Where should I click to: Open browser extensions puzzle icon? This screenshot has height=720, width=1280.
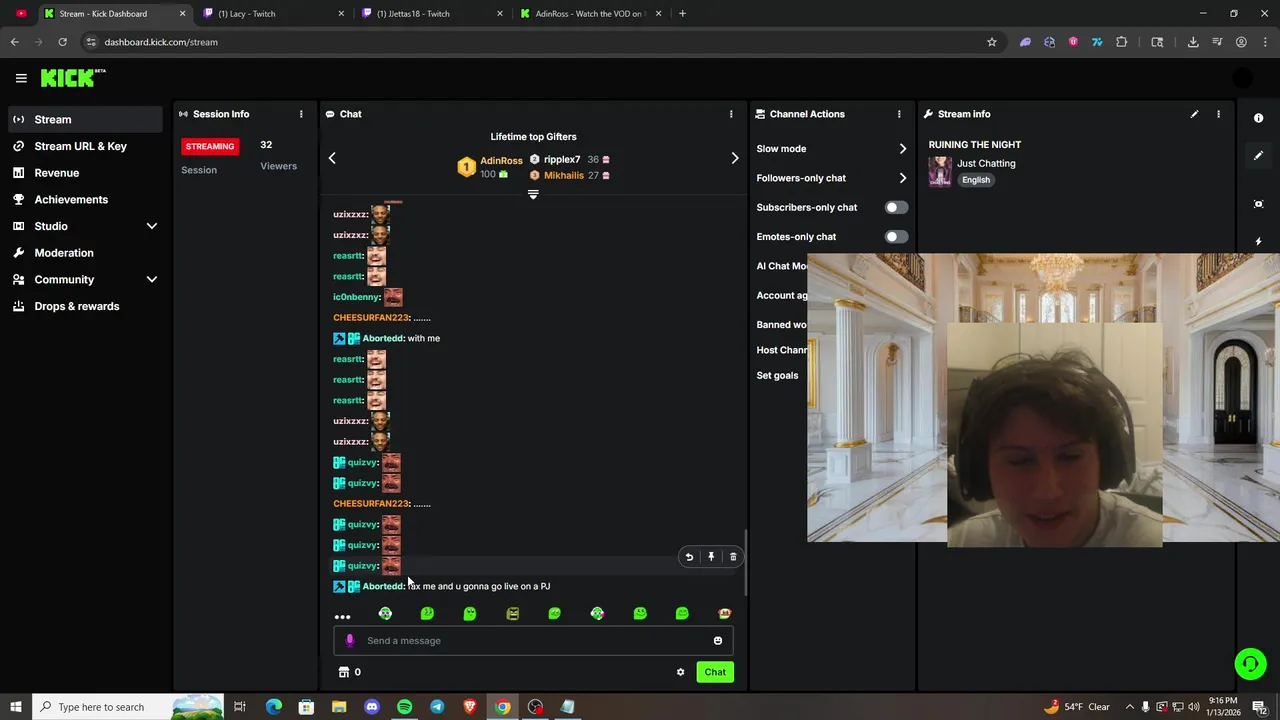point(1121,42)
